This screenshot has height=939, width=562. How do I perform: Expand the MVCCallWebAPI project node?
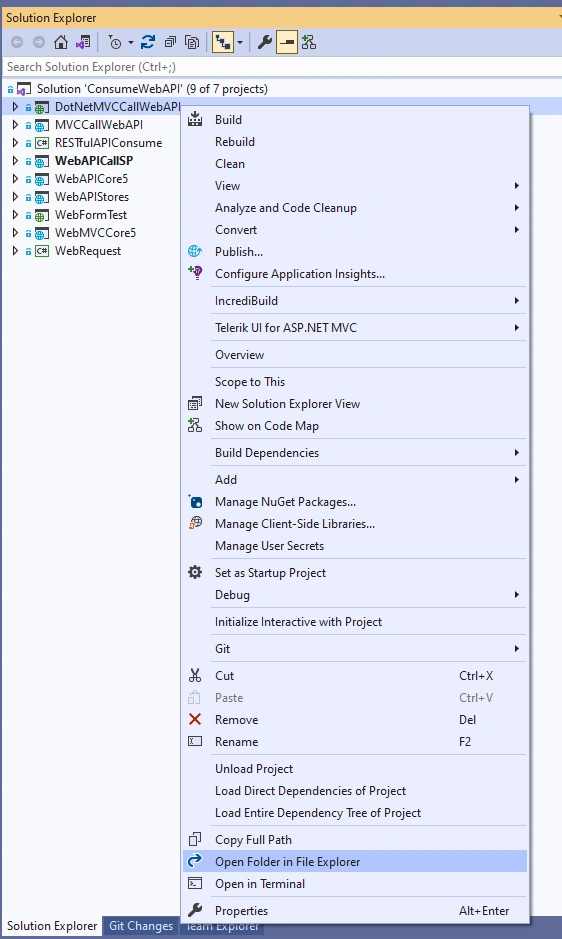(x=16, y=125)
